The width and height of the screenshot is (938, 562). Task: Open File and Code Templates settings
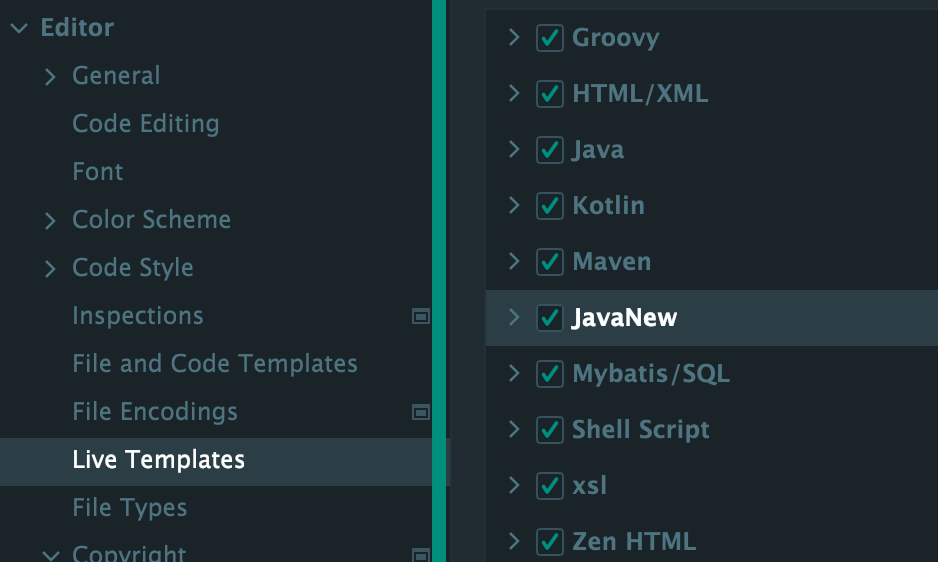tap(215, 364)
